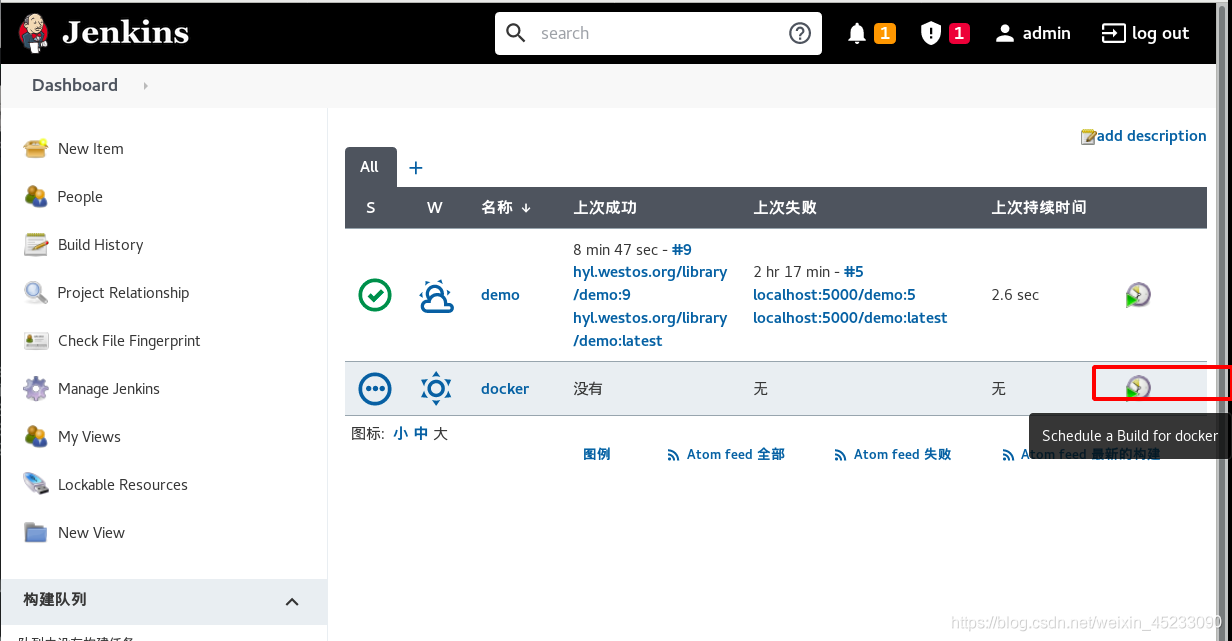Open the demo job link
The image size is (1232, 641).
click(x=500, y=295)
